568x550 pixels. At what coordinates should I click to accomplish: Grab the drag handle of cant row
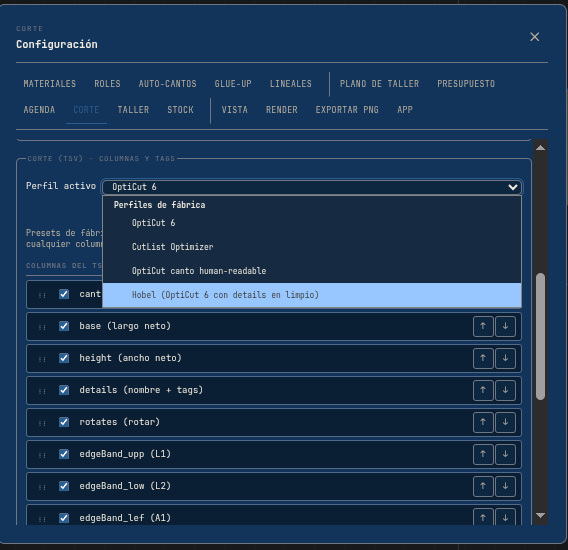(42, 295)
